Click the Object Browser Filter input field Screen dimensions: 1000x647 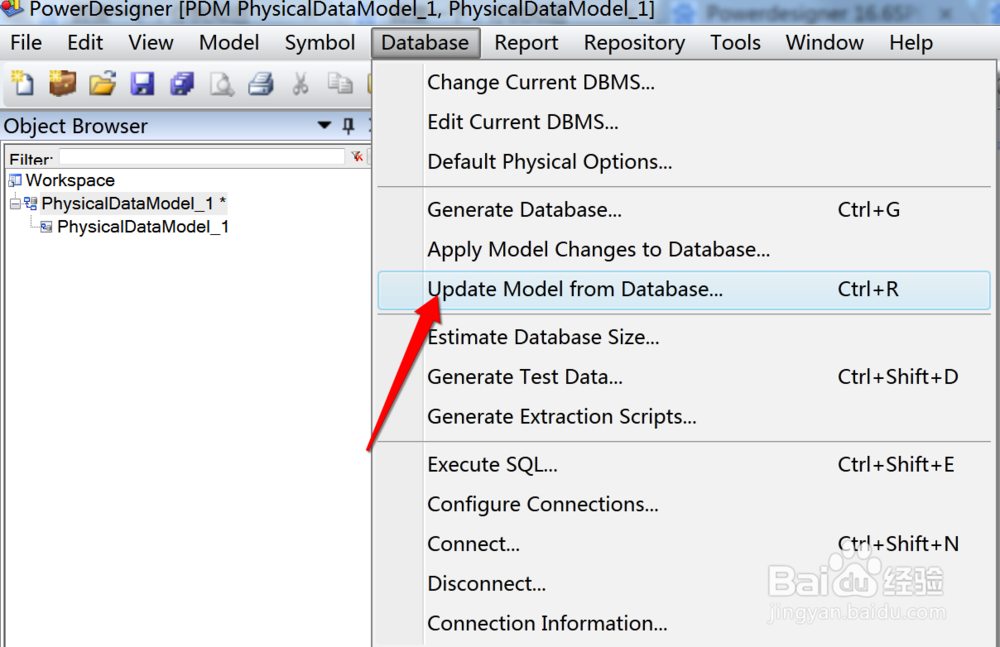[202, 156]
